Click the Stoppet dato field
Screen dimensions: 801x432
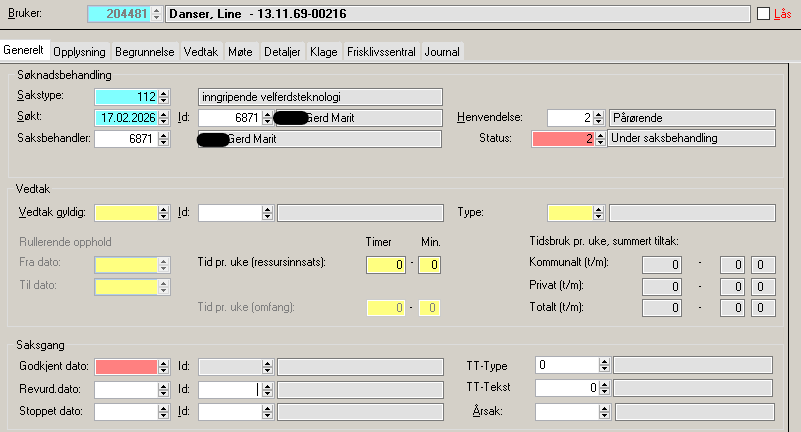126,411
